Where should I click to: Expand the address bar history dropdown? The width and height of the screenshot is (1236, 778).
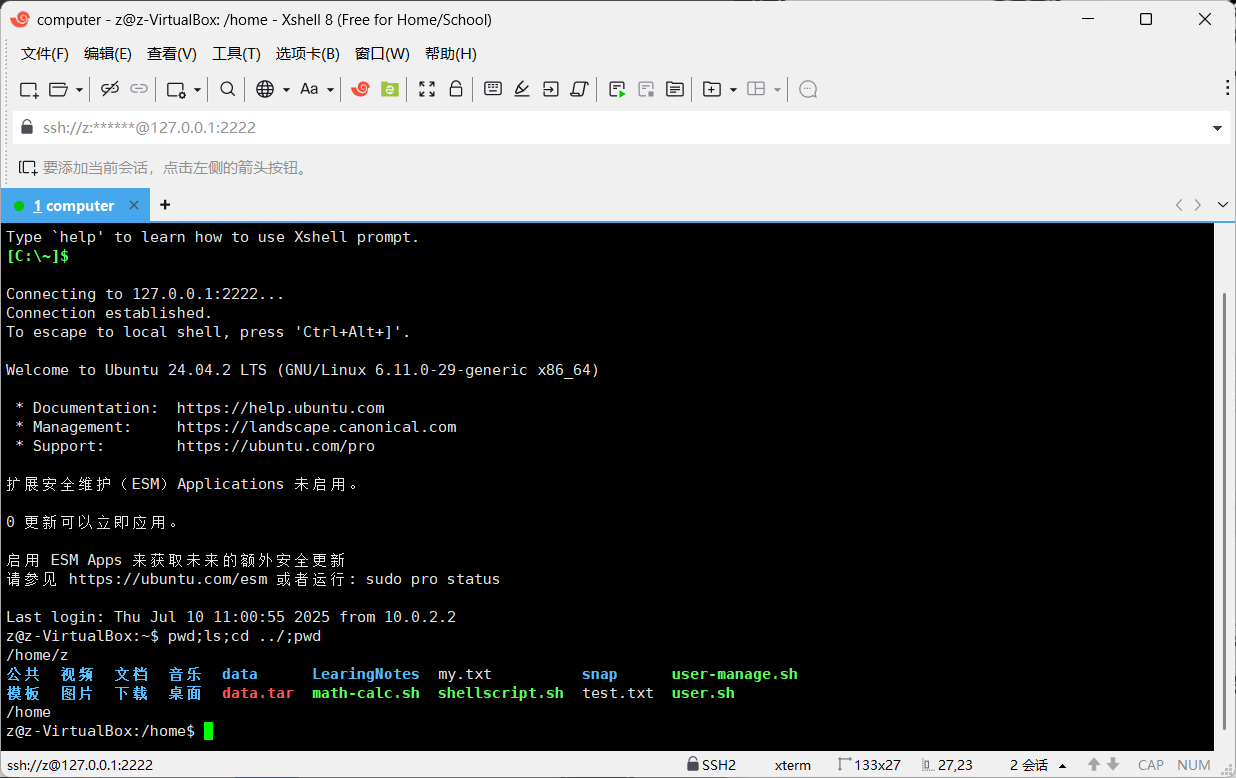(1217, 128)
